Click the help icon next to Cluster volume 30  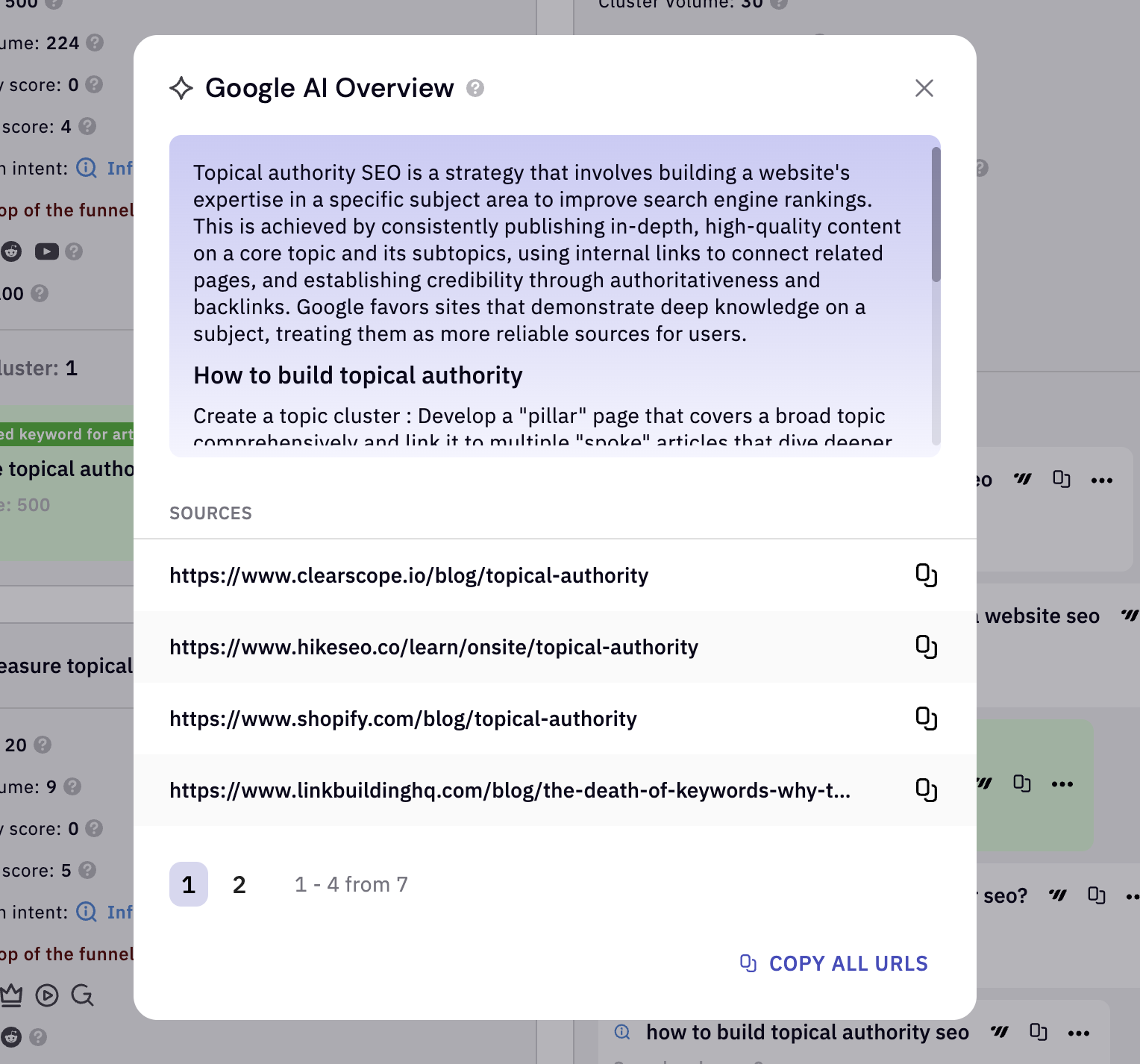(x=779, y=4)
